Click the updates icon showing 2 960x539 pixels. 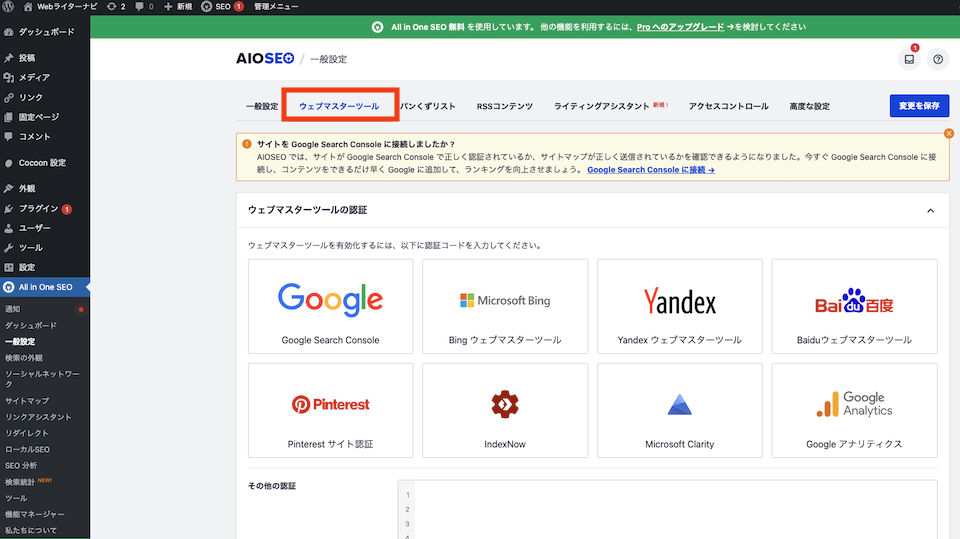click(116, 7)
